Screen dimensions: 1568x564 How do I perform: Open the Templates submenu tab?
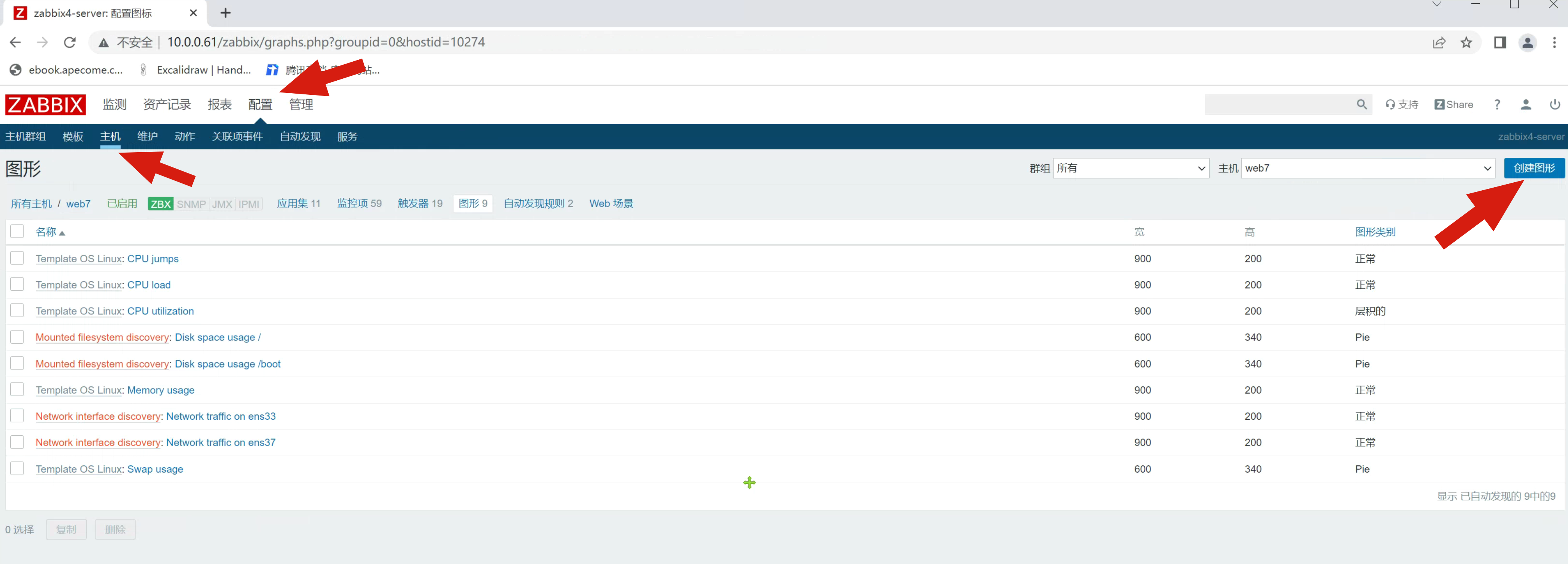click(x=72, y=136)
